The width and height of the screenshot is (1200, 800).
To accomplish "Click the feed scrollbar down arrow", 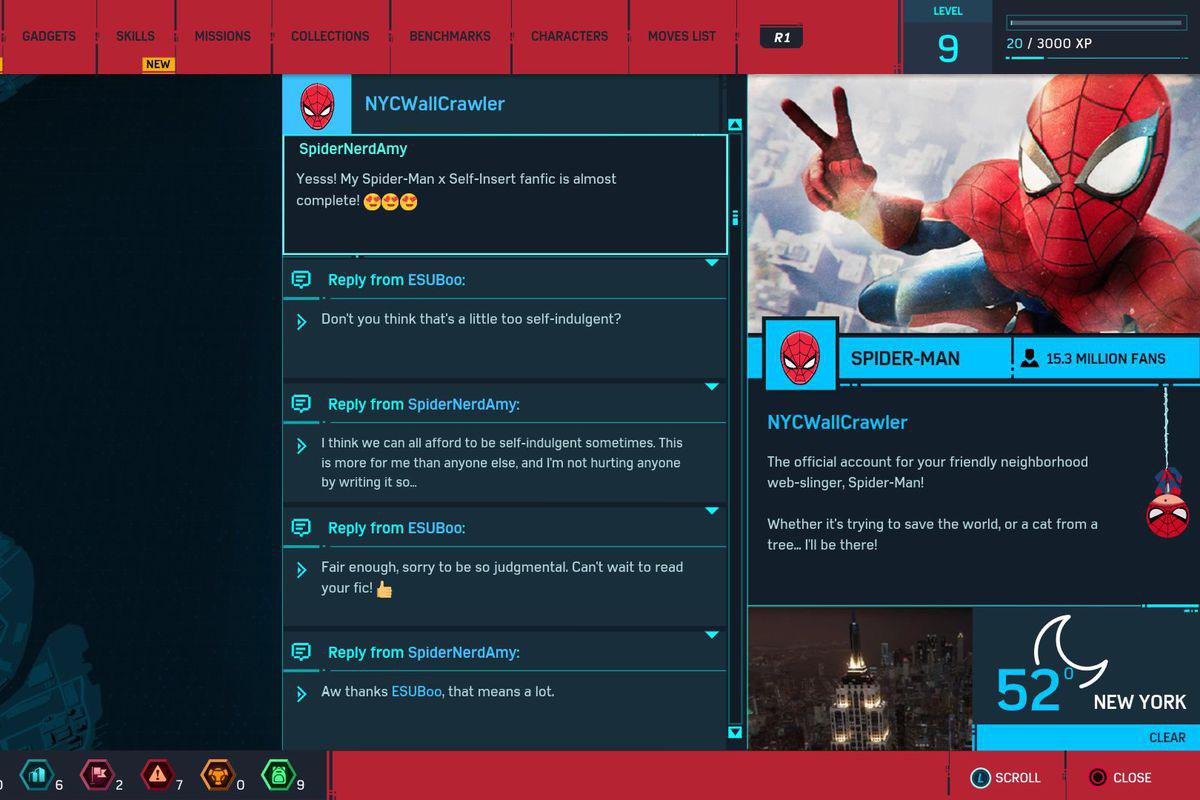I will tap(735, 733).
